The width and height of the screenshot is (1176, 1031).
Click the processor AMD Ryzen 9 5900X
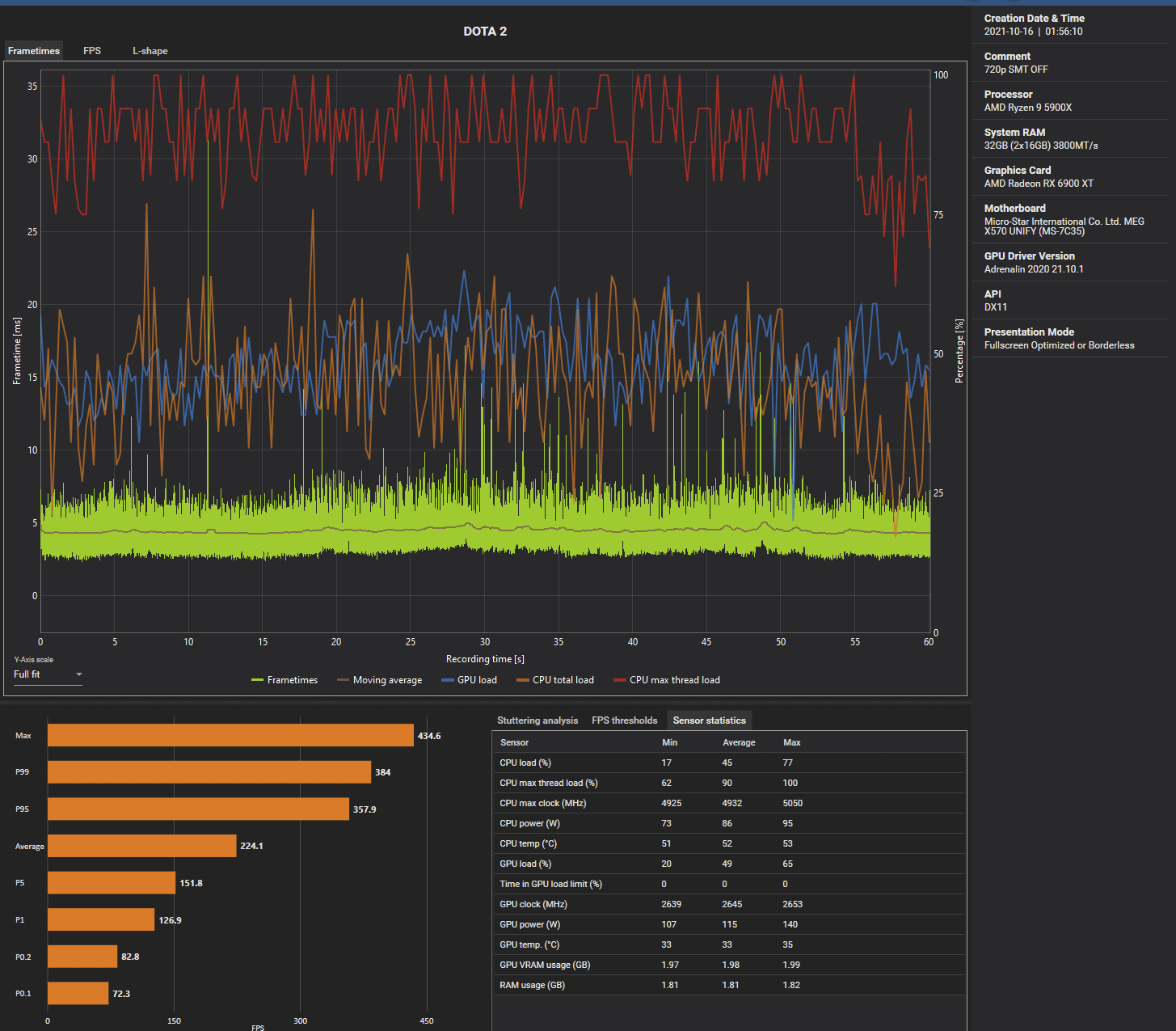click(1028, 108)
